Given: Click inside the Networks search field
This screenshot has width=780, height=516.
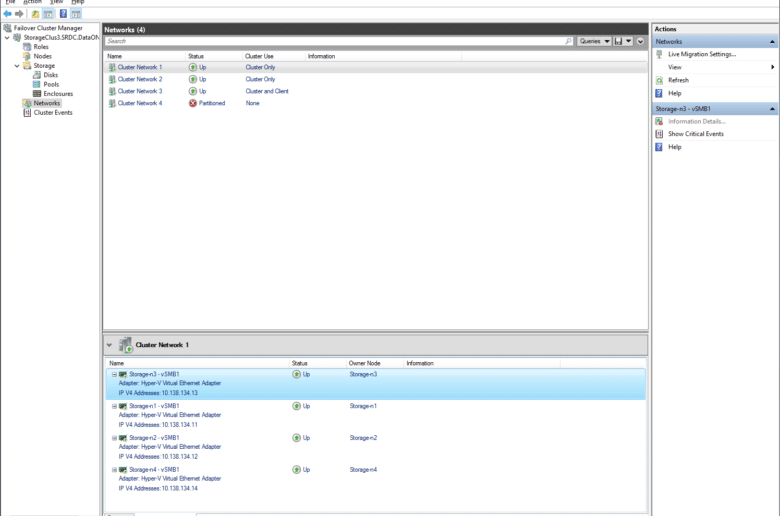Looking at the screenshot, I should [x=334, y=41].
